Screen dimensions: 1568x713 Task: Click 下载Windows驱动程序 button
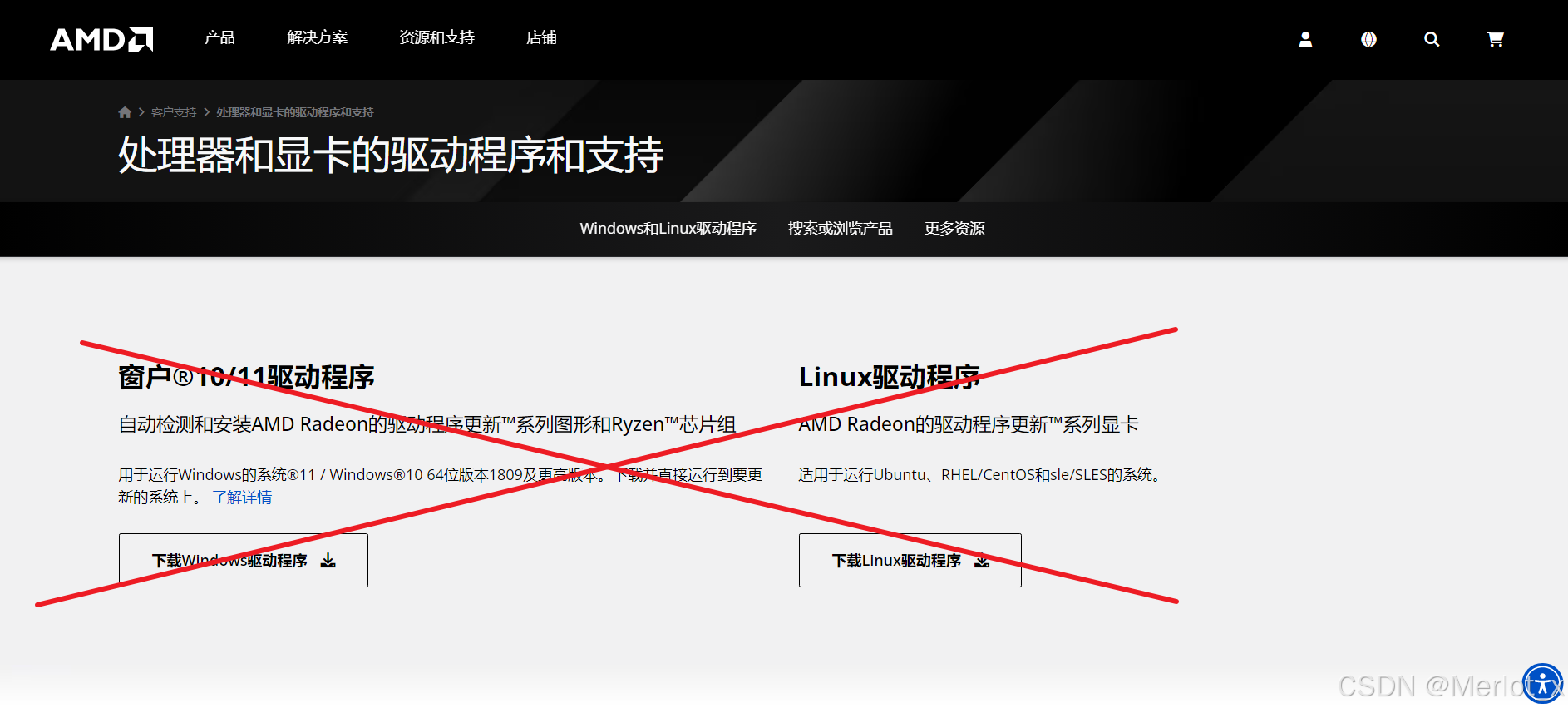point(244,561)
